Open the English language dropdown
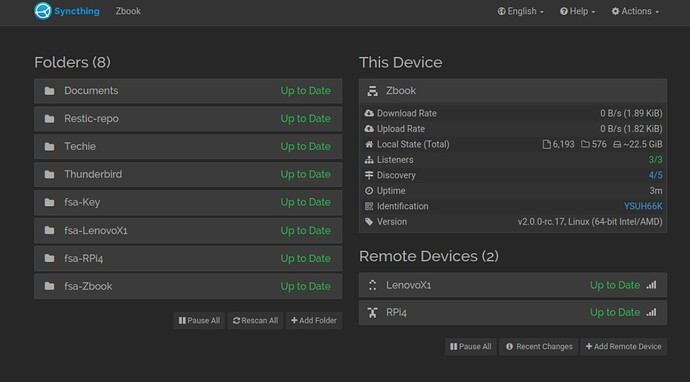This screenshot has width=690, height=382. click(x=521, y=11)
